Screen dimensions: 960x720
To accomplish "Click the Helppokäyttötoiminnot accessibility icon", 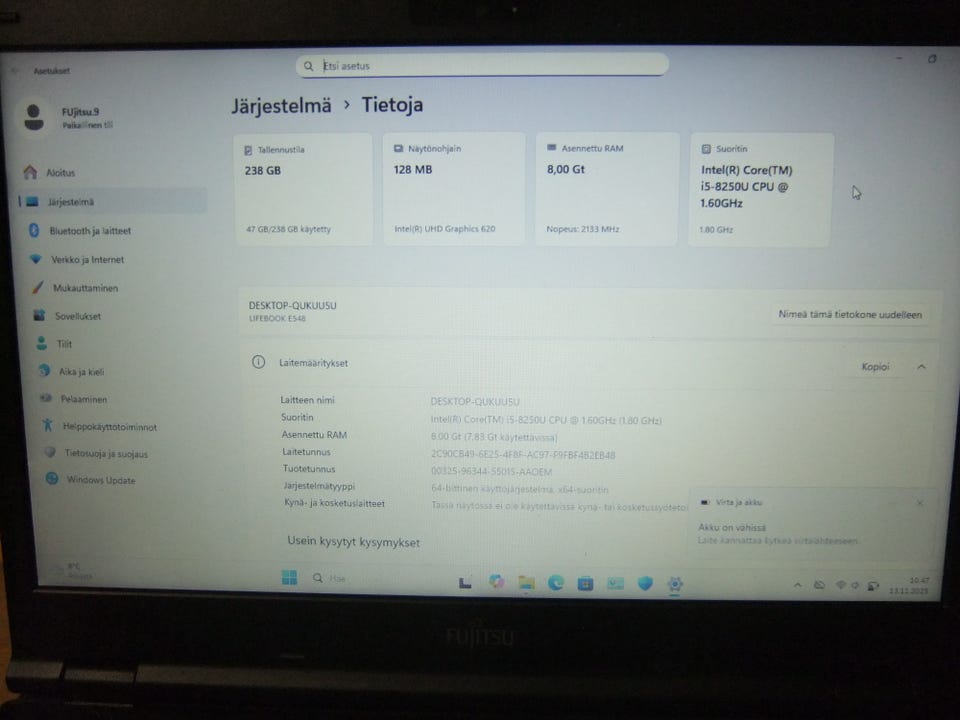I will click(48, 426).
